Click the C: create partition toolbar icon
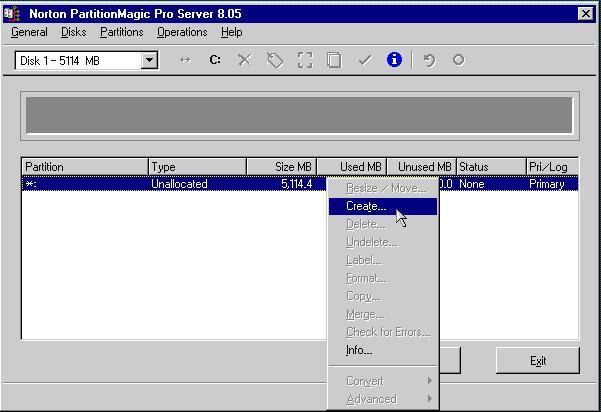The image size is (601, 412). [215, 60]
